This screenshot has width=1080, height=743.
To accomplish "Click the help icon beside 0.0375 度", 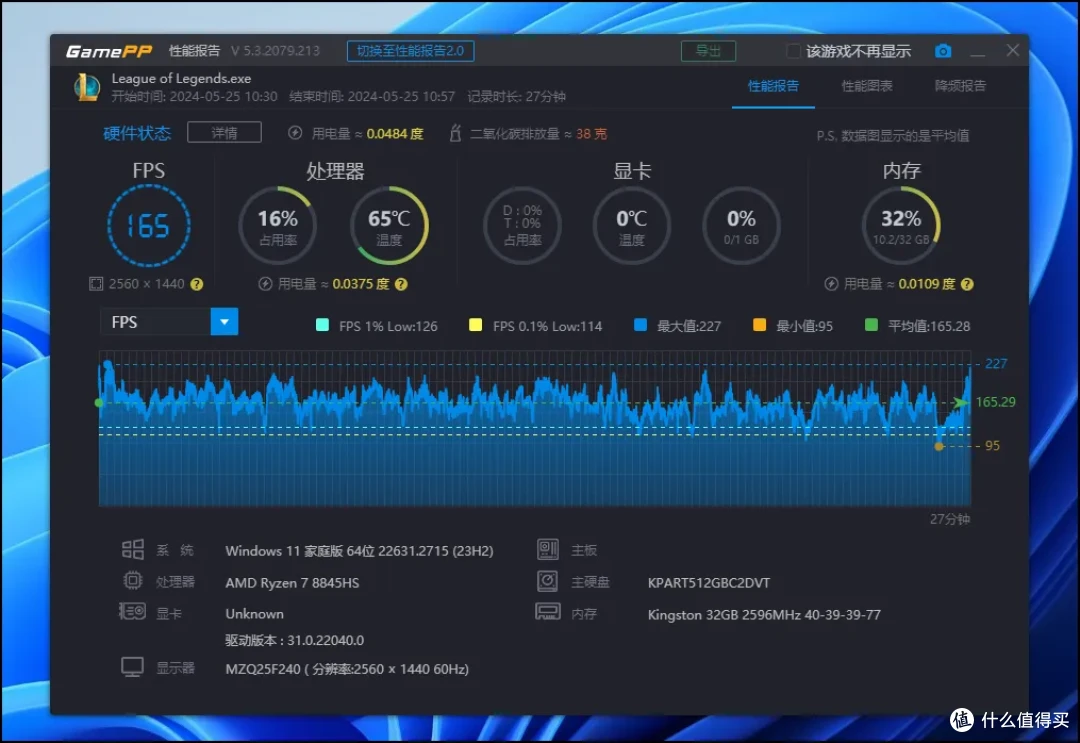I will pos(402,284).
